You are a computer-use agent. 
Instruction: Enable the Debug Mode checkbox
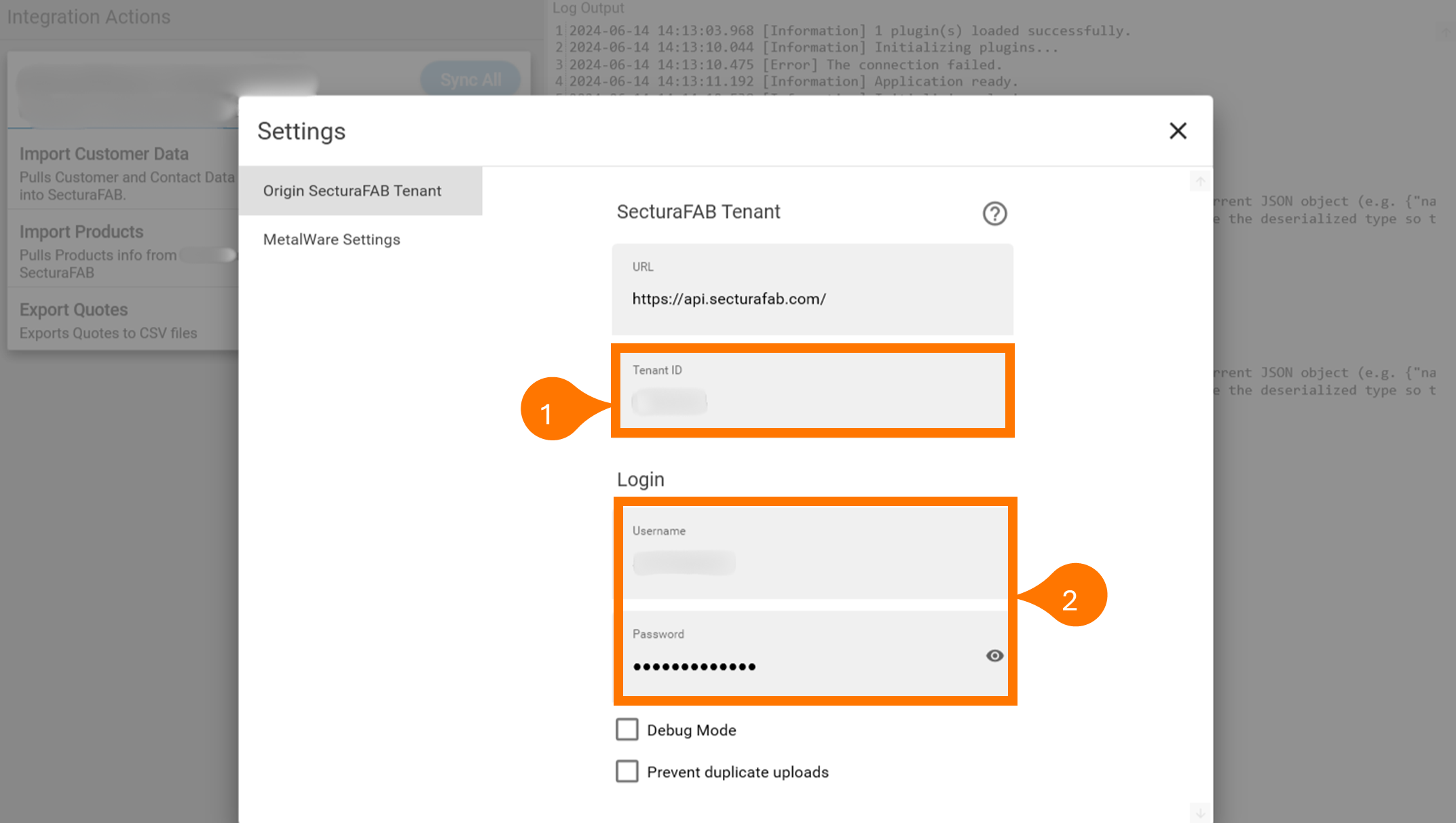pyautogui.click(x=627, y=729)
